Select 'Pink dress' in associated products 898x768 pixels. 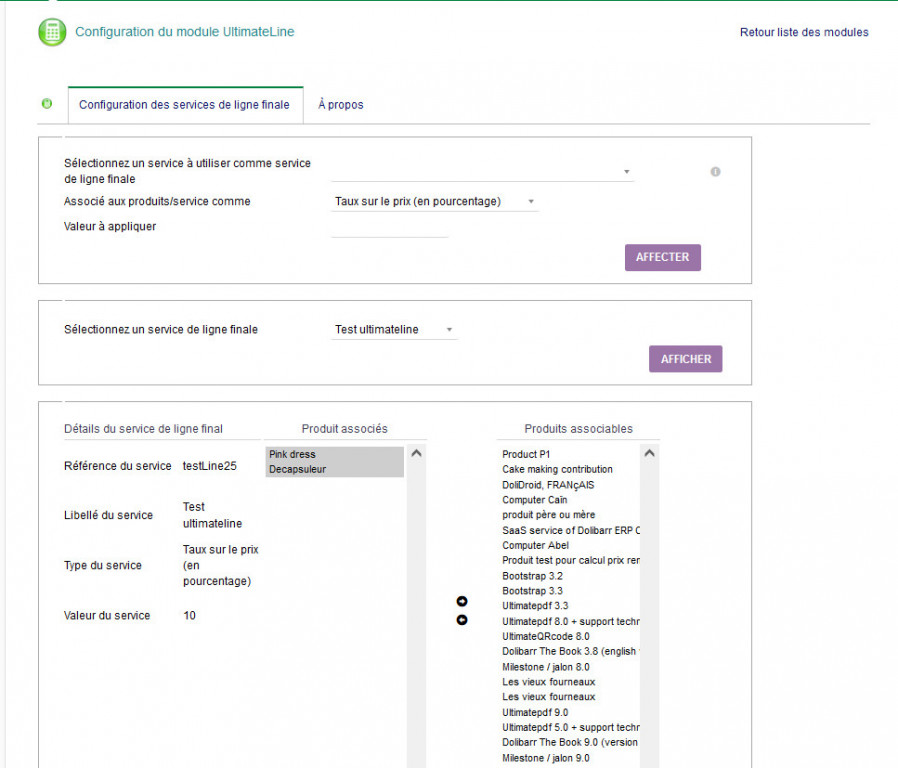(334, 454)
